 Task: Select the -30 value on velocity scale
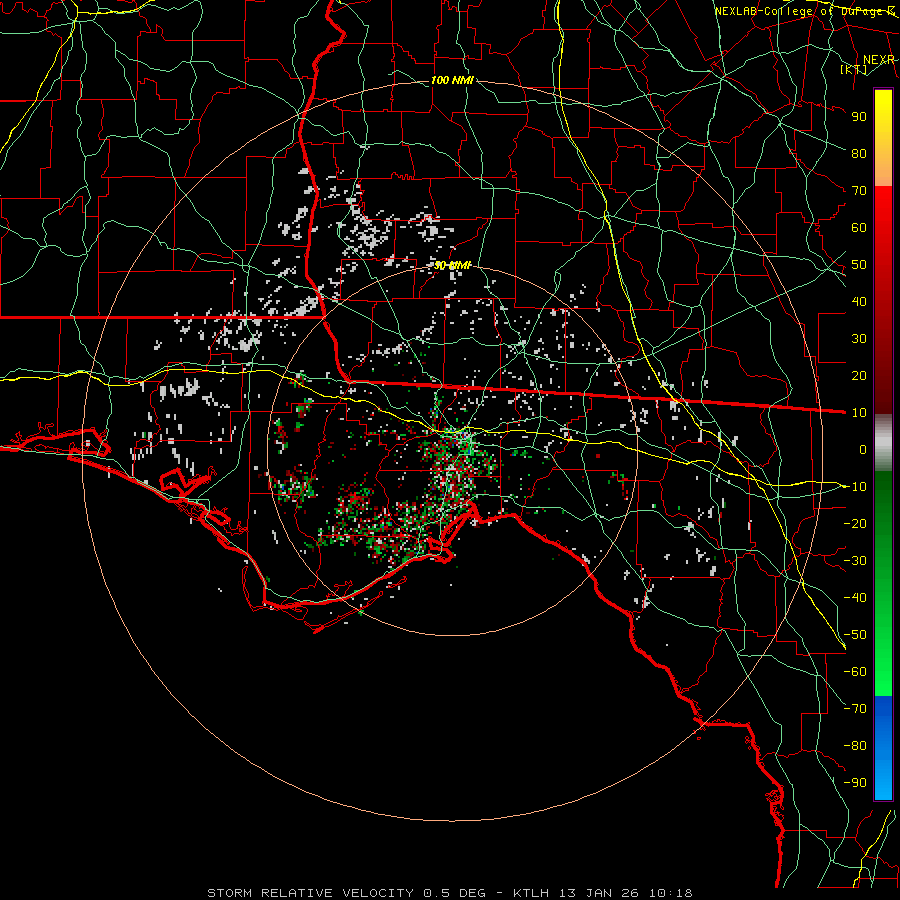coord(855,561)
